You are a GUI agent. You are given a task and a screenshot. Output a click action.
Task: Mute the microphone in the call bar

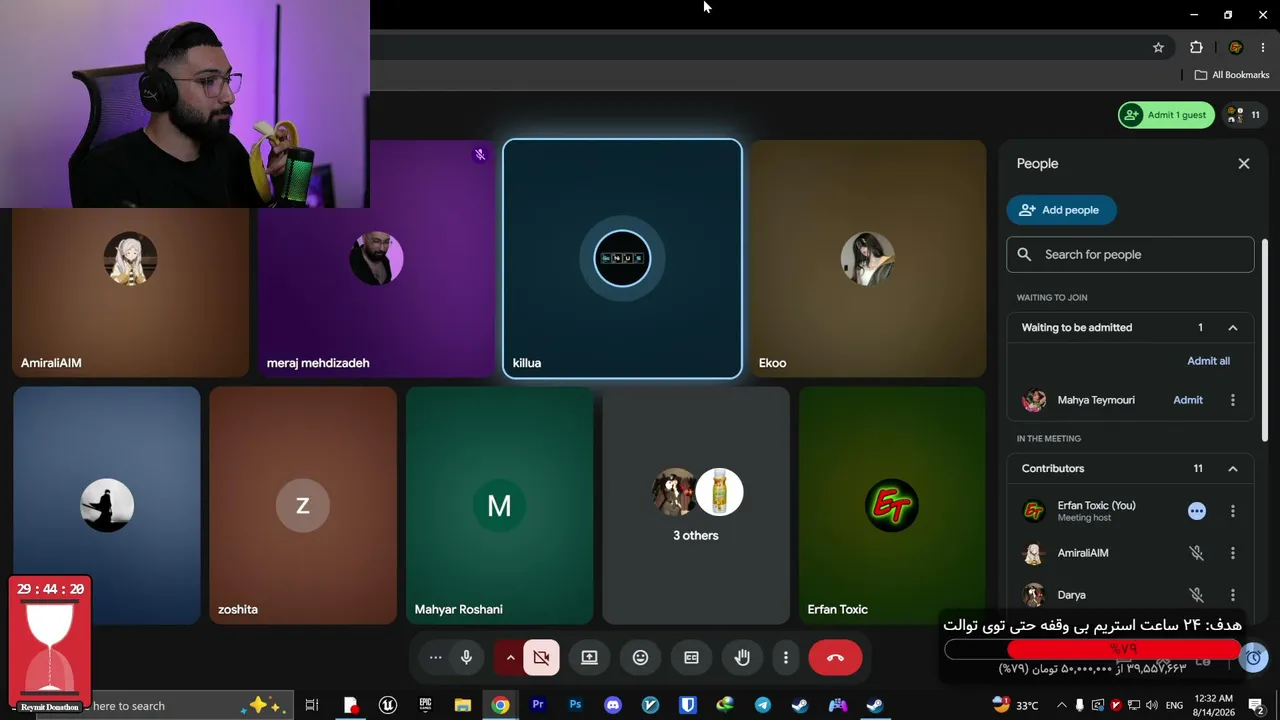466,658
